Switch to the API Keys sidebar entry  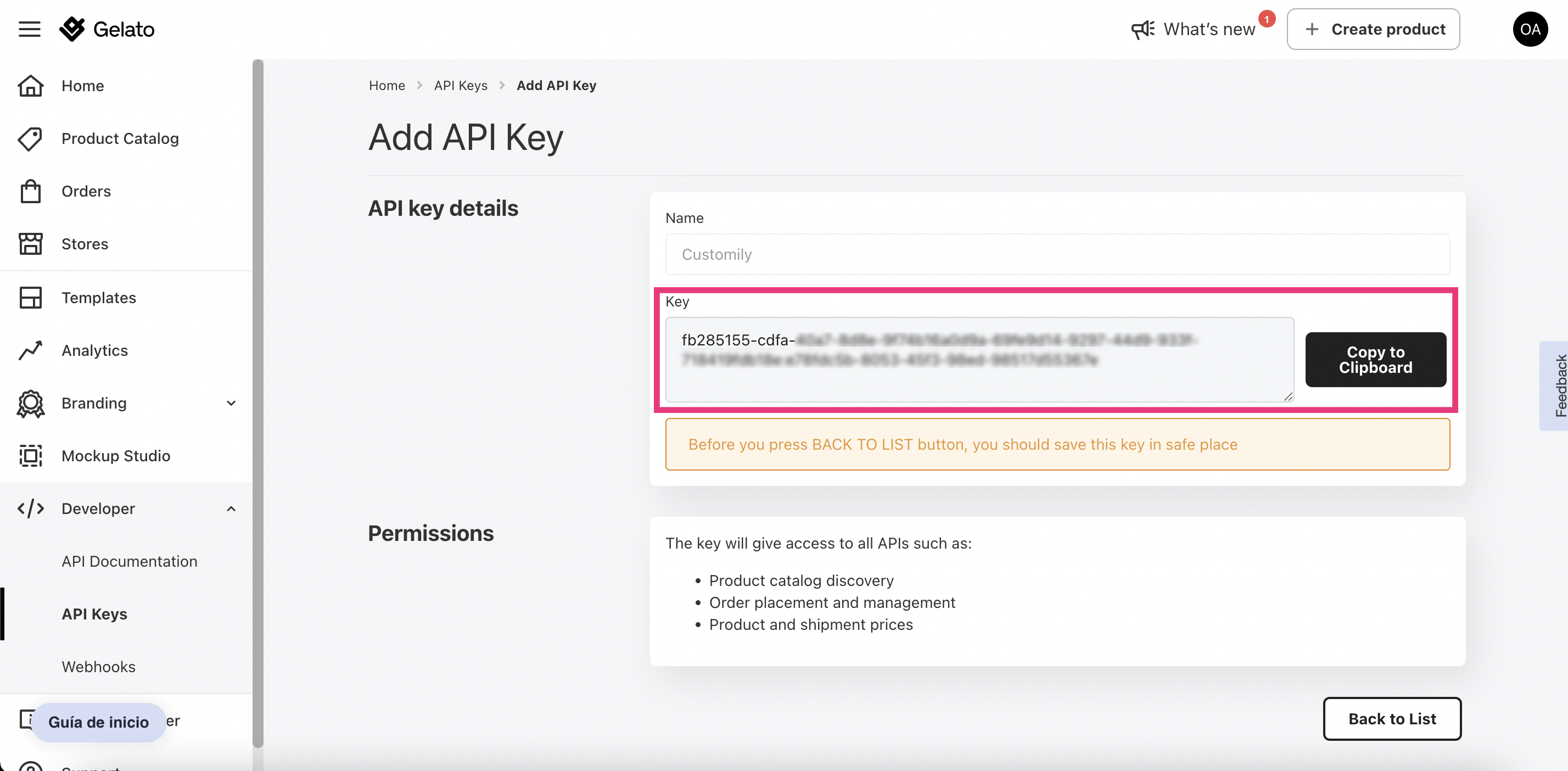click(x=94, y=614)
